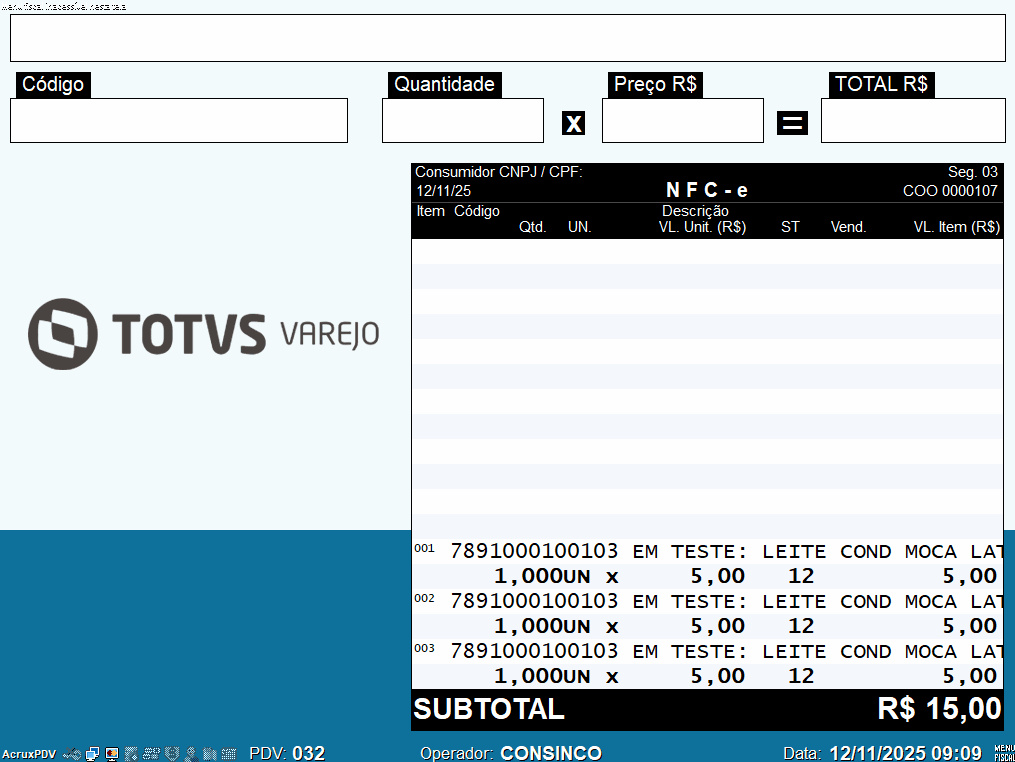Focus the Quantidade input field
The width and height of the screenshot is (1015, 762).
[x=463, y=120]
